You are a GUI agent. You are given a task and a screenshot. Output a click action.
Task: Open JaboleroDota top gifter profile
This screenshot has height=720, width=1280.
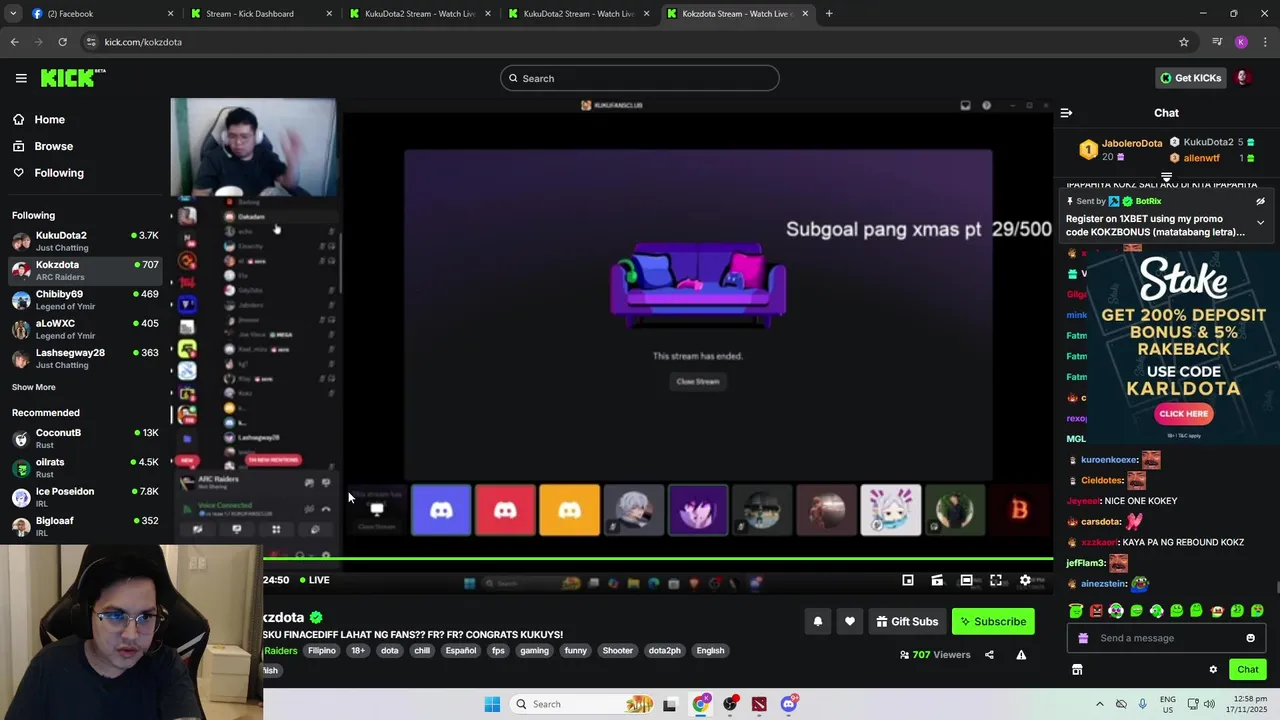point(1131,143)
